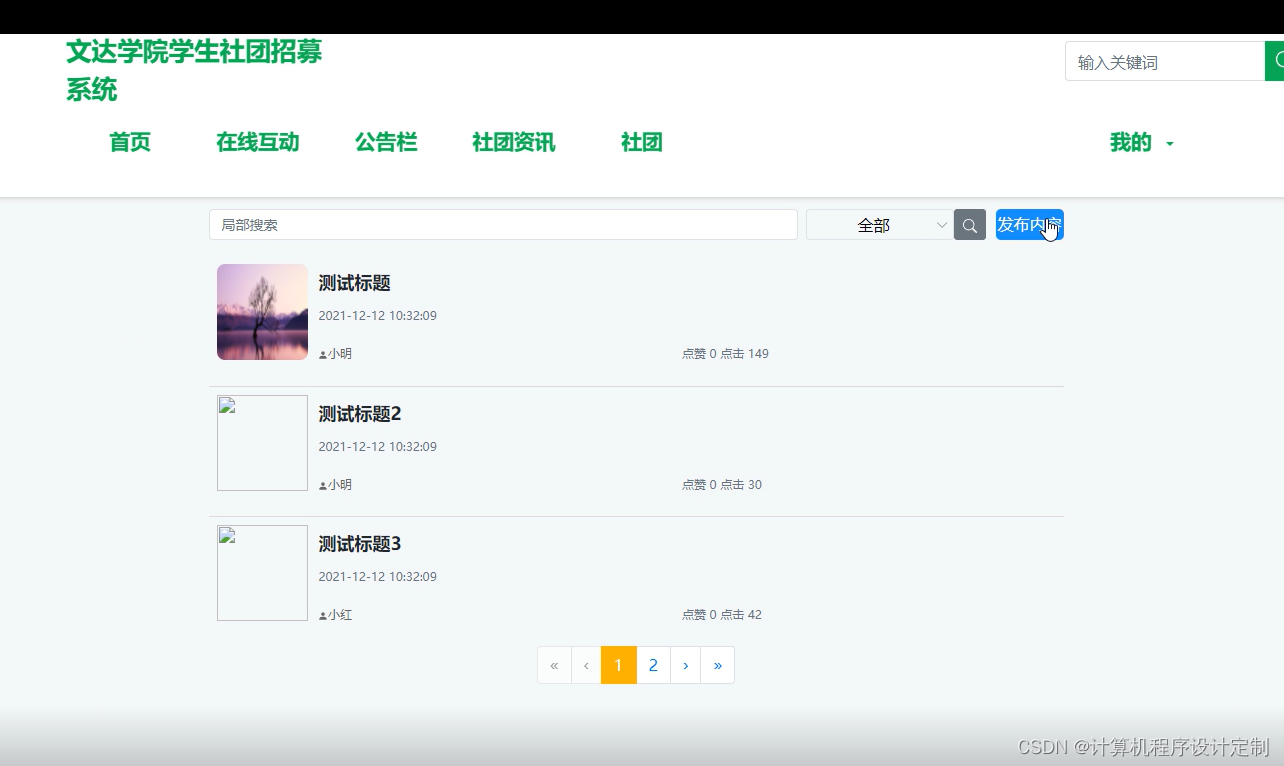The image size is (1284, 766).
Task: Click the broken image thumbnail of 测试标题2
Action: pos(262,443)
